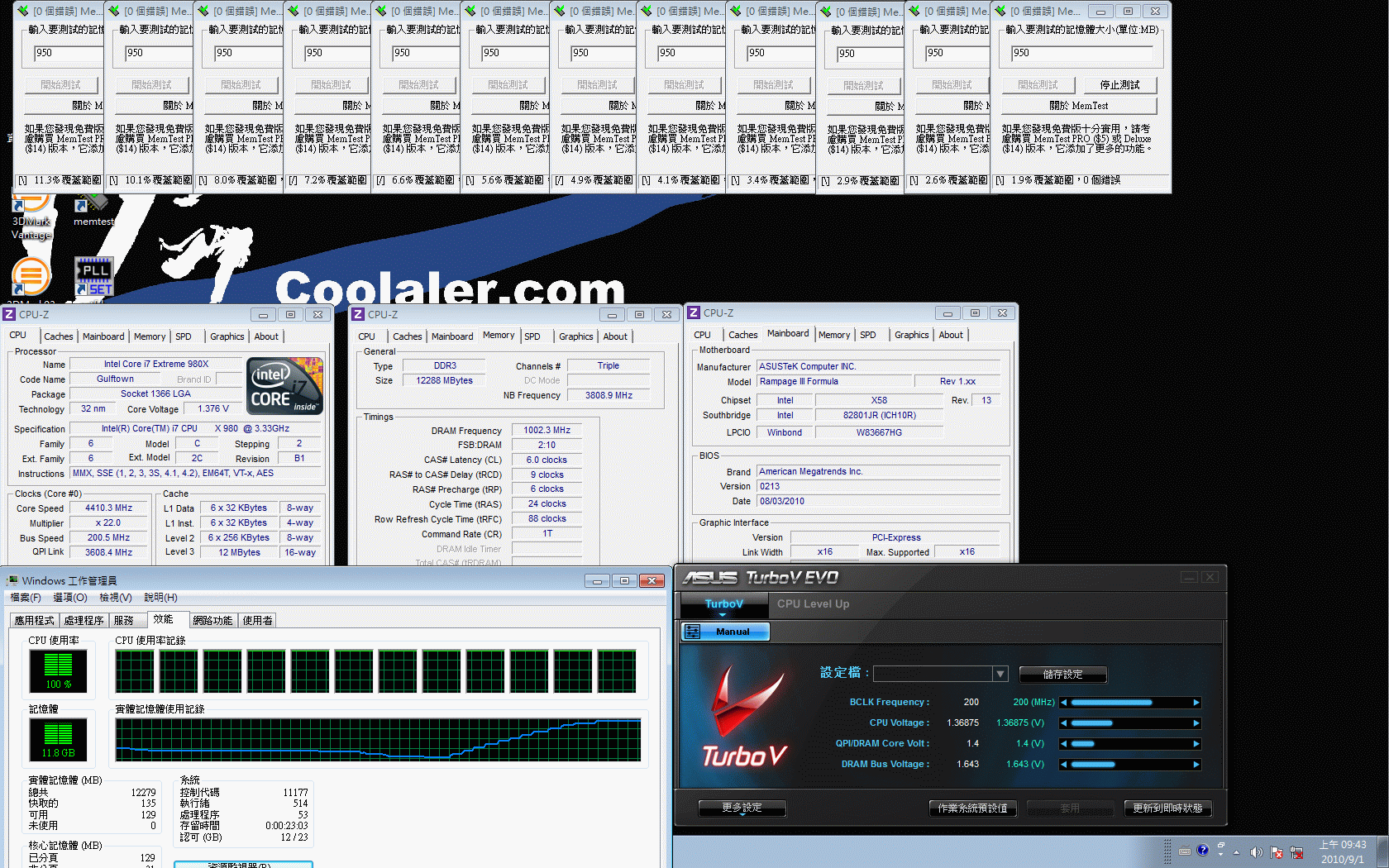Click the Show Desktop strip on taskbar

click(x=1382, y=852)
